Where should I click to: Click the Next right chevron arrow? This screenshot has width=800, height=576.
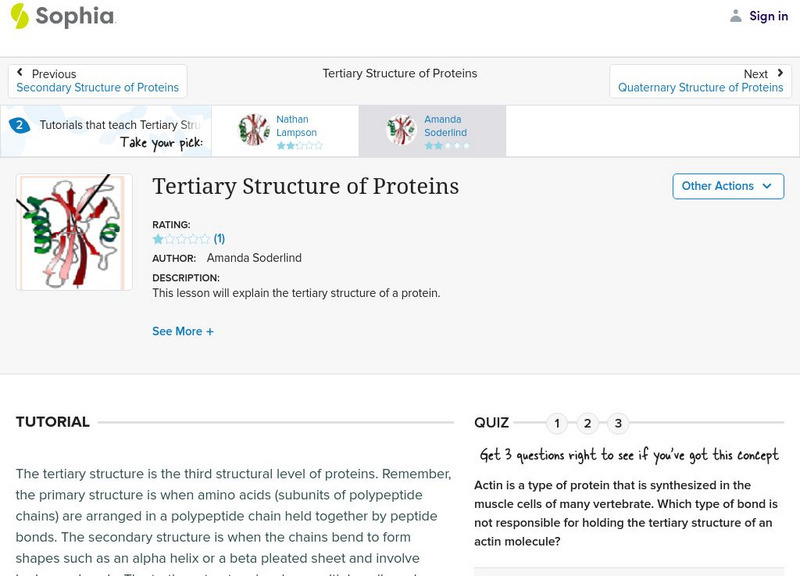click(x=780, y=73)
